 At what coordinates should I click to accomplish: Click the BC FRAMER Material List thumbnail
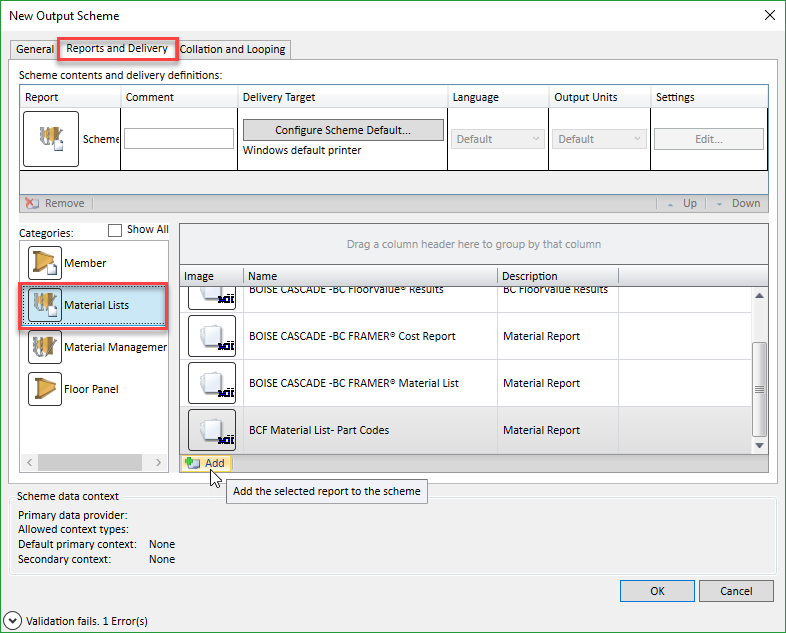click(x=212, y=383)
